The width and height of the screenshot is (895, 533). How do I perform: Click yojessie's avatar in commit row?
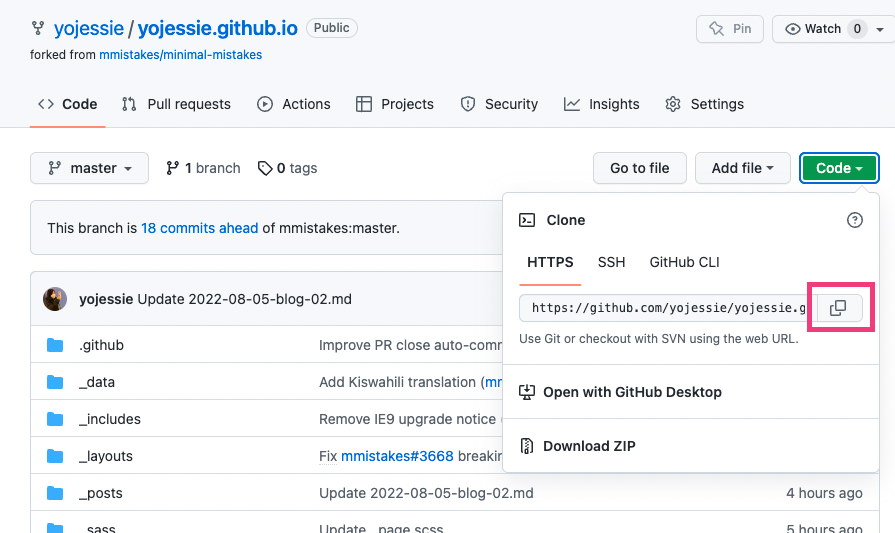pos(55,299)
